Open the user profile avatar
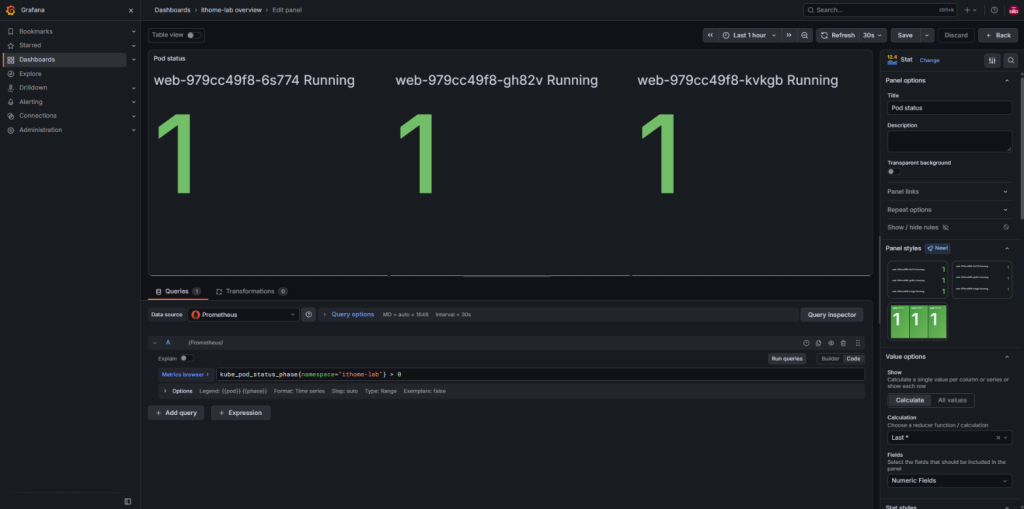The height and width of the screenshot is (509, 1024). 1013,10
